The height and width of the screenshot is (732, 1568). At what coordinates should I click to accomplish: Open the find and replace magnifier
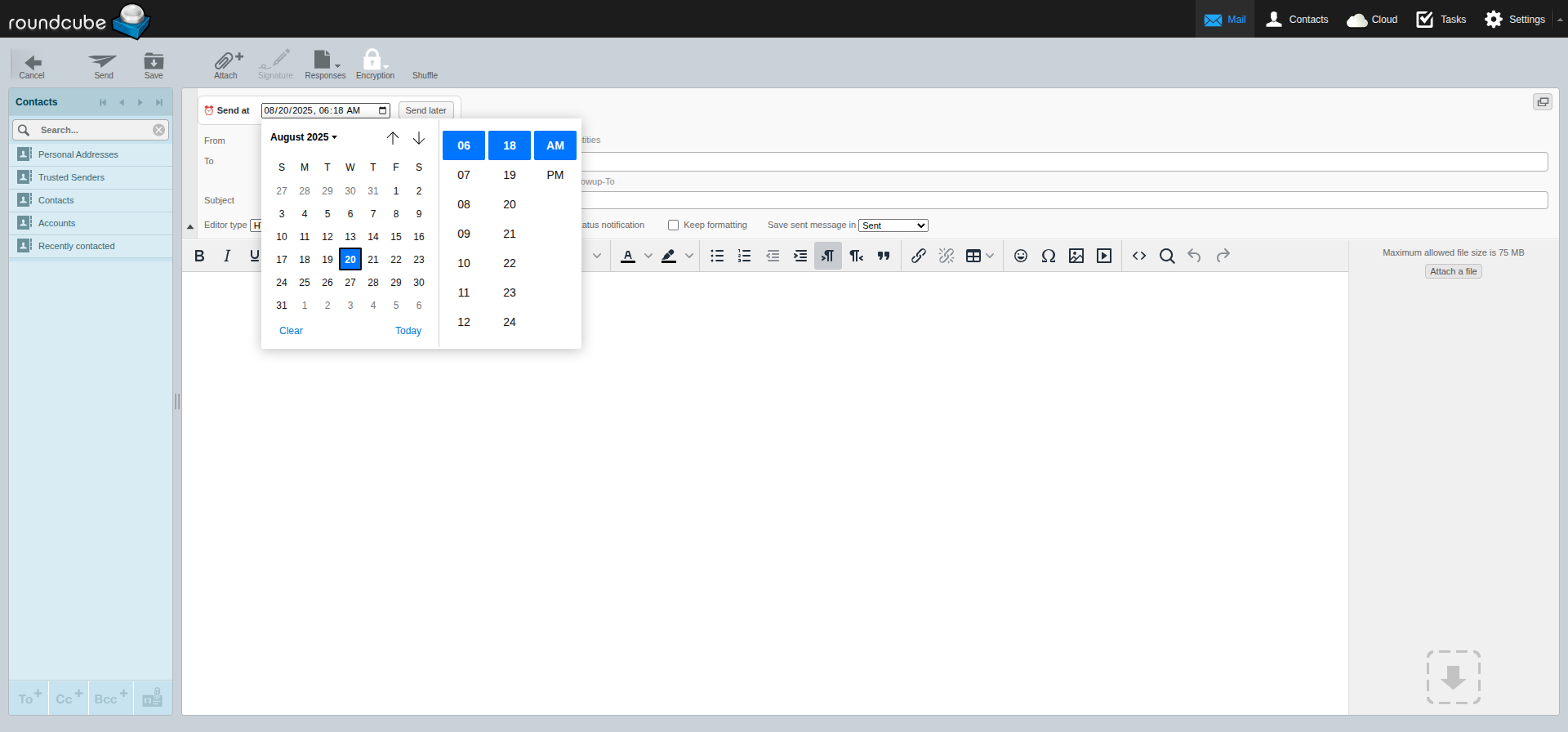[x=1167, y=256]
